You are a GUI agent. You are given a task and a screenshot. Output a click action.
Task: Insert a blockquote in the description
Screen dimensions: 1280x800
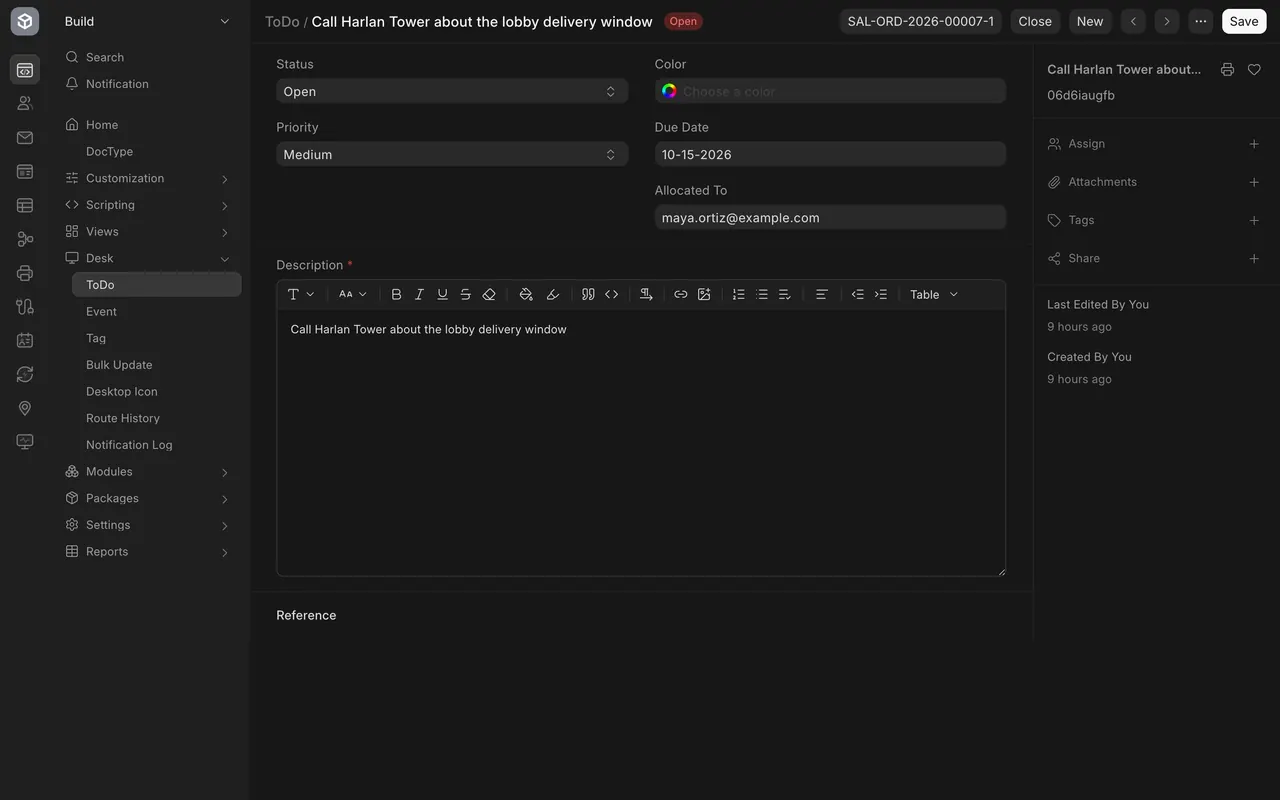(588, 295)
